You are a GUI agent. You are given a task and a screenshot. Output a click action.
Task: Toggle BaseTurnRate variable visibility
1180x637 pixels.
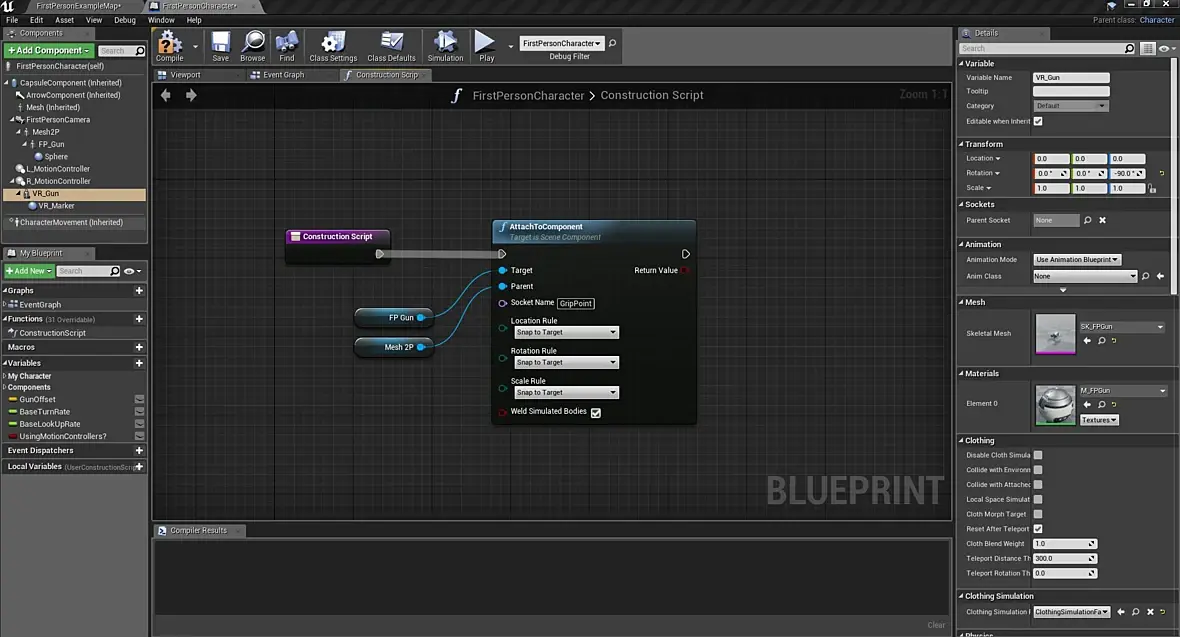(x=139, y=412)
